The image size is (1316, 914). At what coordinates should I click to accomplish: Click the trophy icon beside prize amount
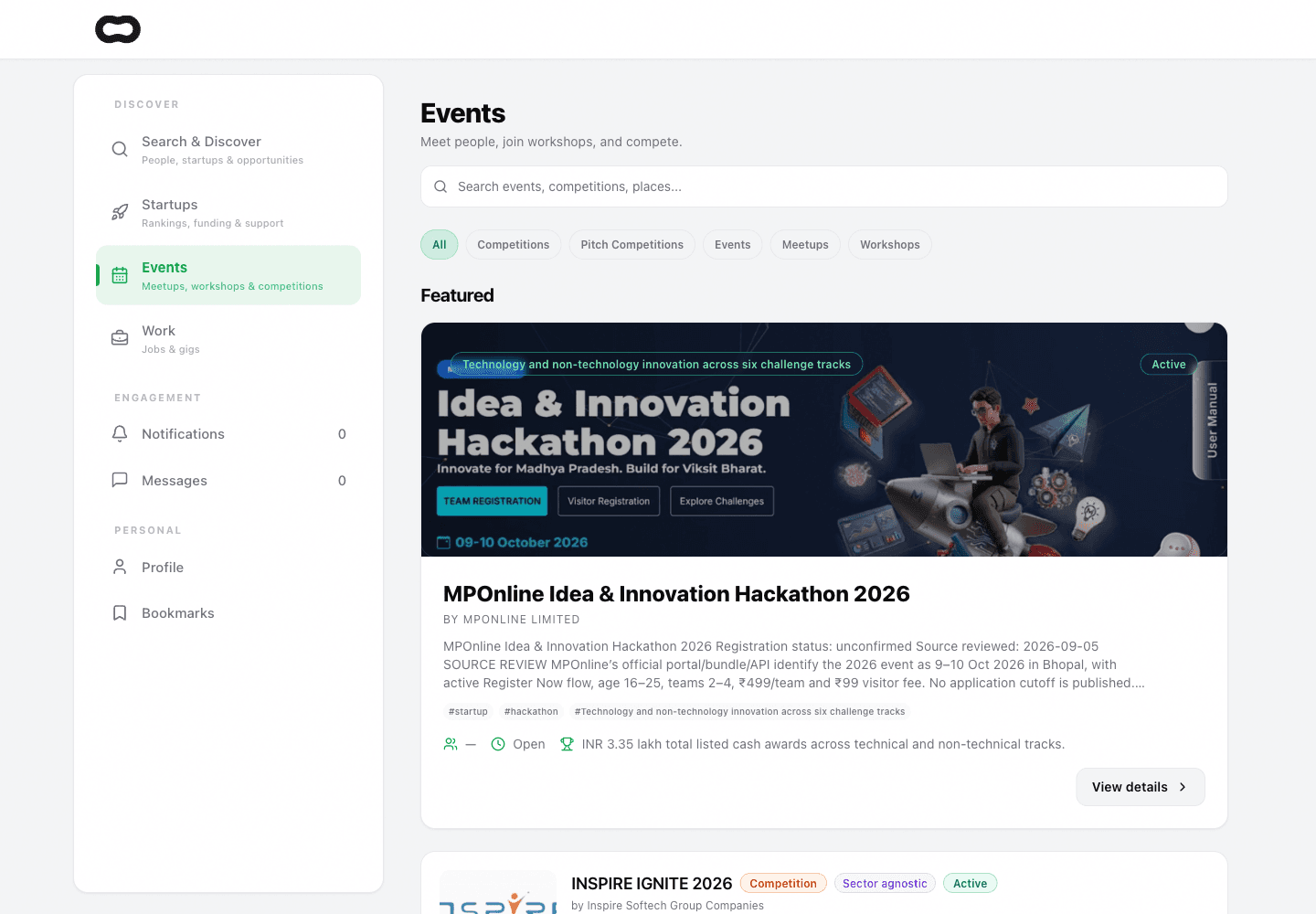point(567,744)
